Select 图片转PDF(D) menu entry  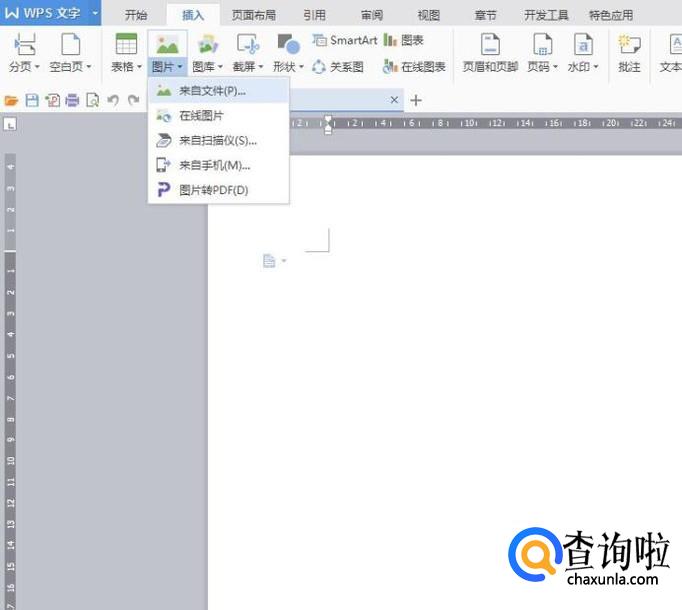213,190
